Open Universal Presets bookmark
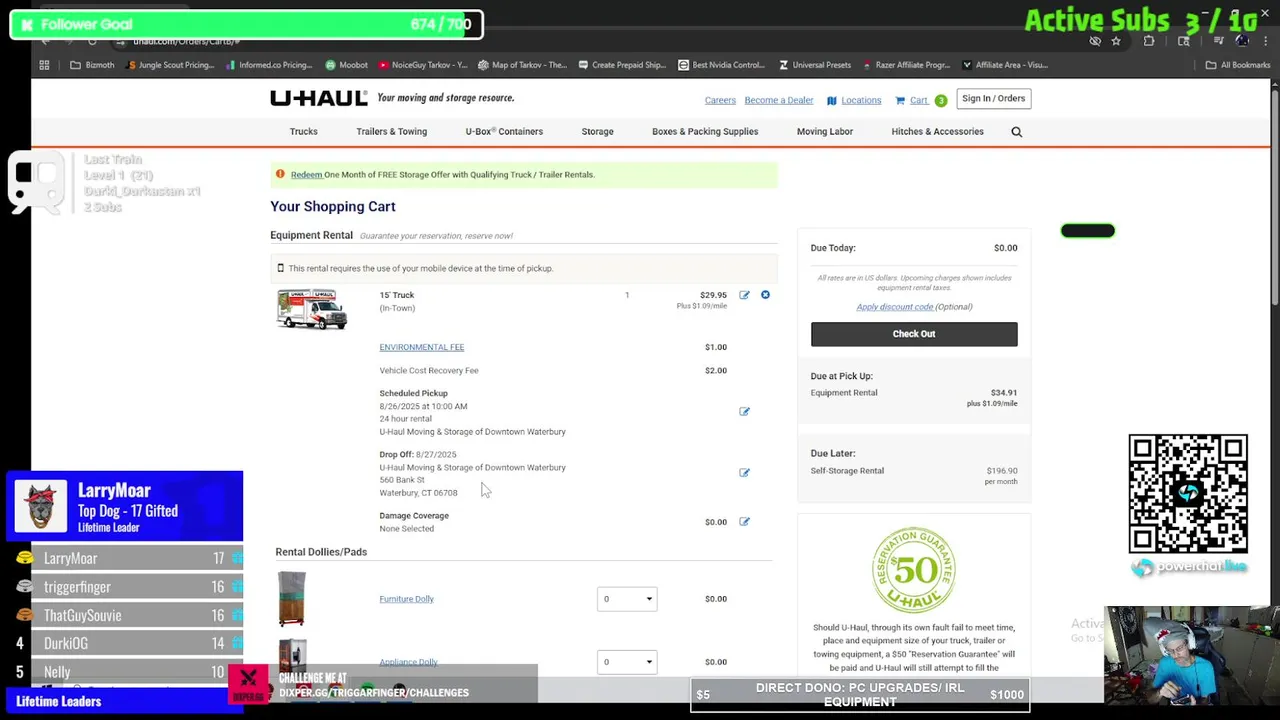 [816, 65]
